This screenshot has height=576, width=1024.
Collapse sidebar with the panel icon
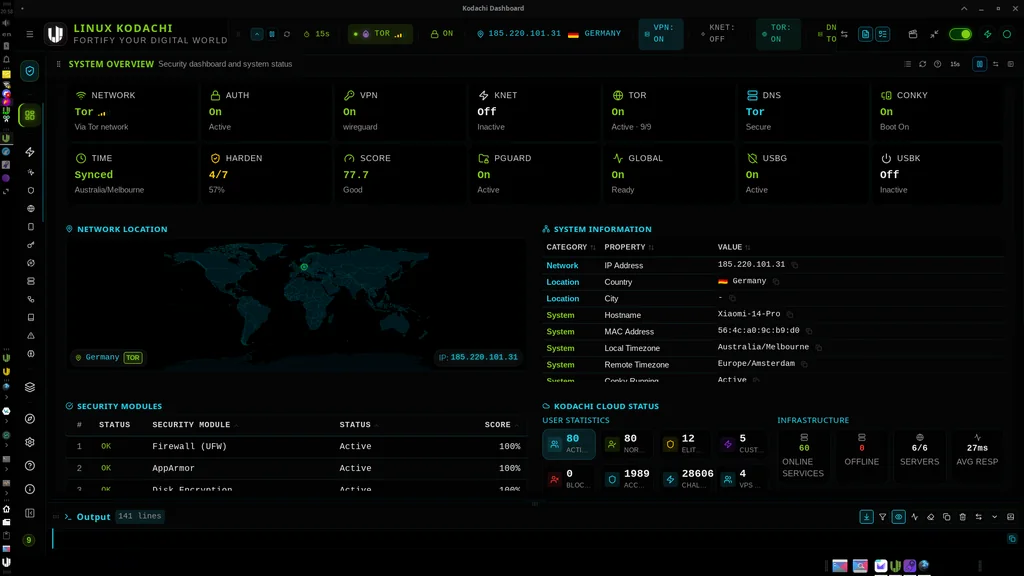click(30, 513)
